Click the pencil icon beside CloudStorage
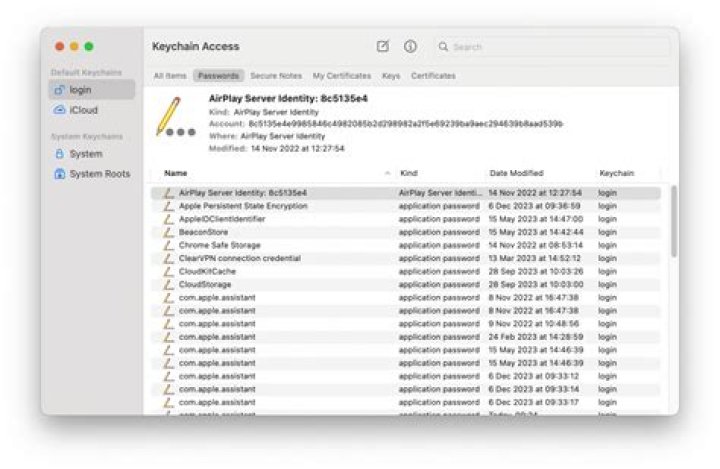This screenshot has height=469, width=720. tap(169, 284)
